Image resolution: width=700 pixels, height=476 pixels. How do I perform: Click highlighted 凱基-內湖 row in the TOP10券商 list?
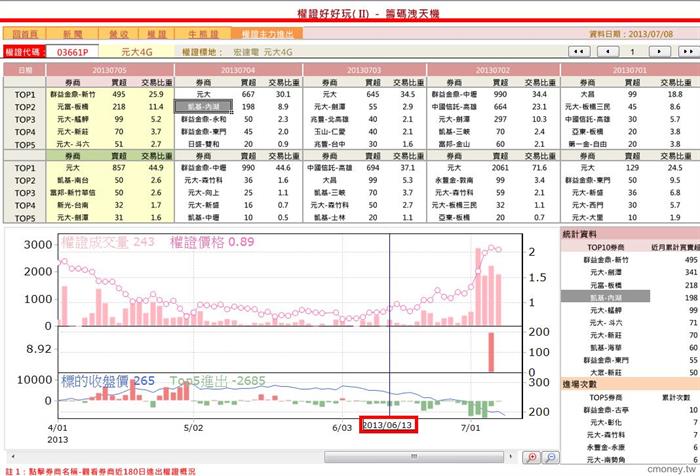point(605,297)
